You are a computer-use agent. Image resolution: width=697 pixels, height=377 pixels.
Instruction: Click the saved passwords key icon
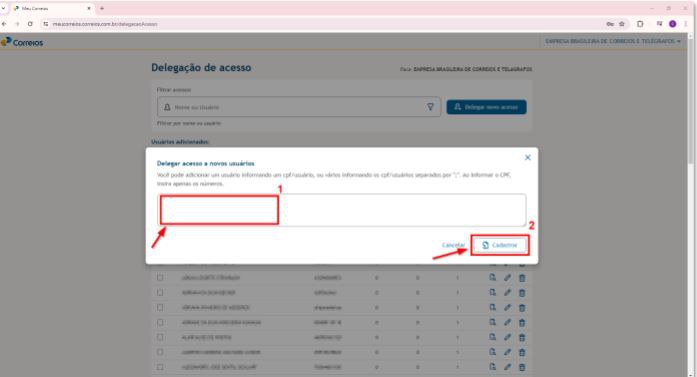tap(610, 24)
